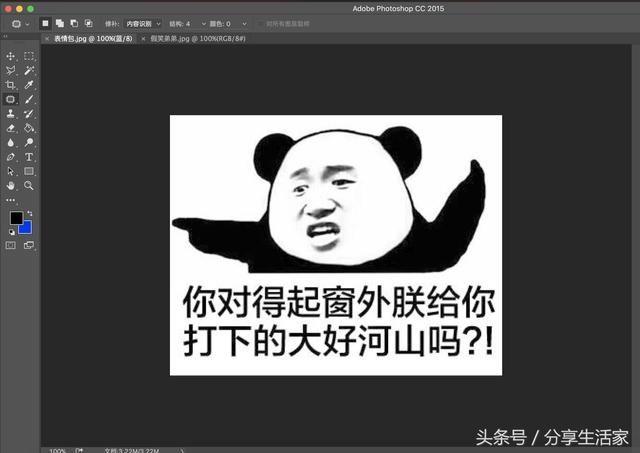Close the 表情包.jpg document tab
Screen dimensions: 640x453
click(x=47, y=39)
